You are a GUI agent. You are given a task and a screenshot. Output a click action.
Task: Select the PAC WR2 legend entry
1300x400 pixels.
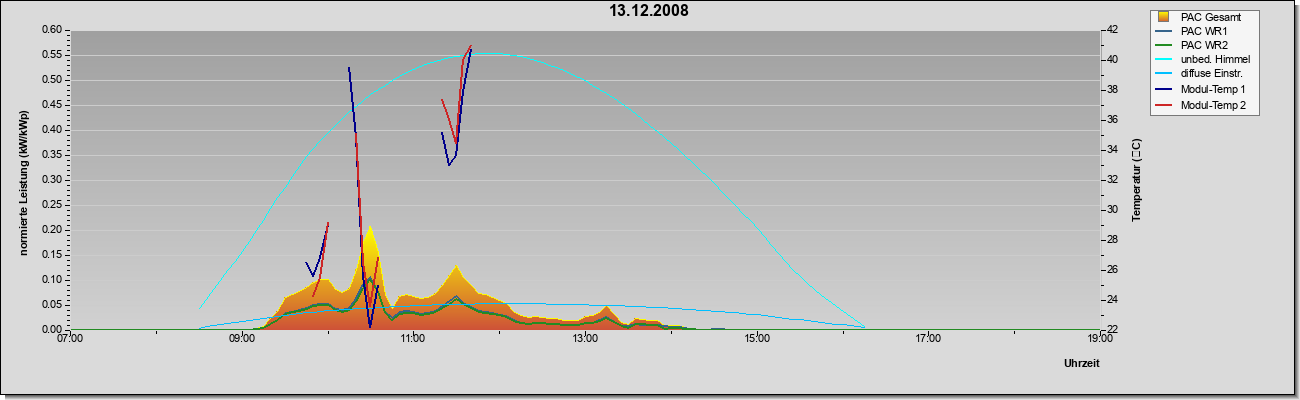(1193, 45)
